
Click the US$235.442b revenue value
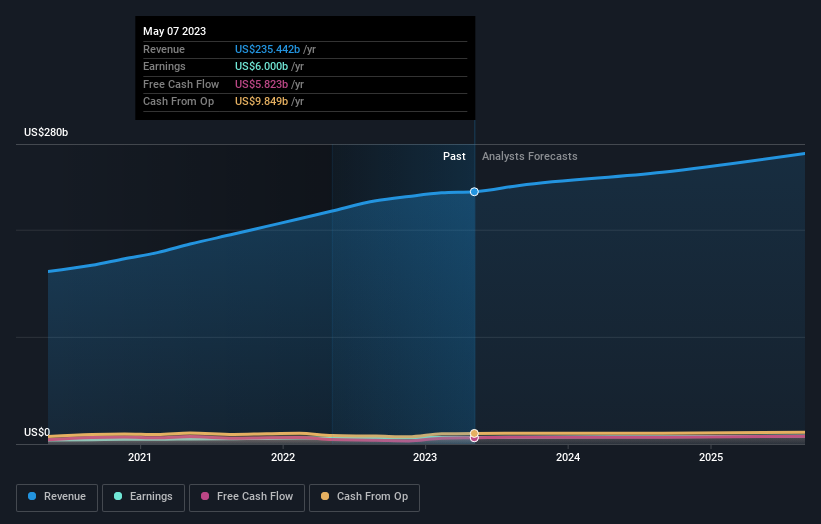(x=267, y=49)
